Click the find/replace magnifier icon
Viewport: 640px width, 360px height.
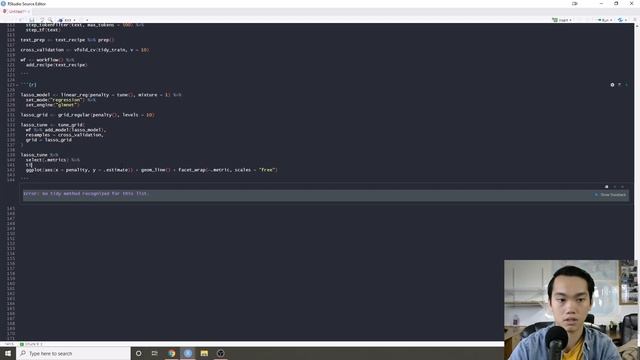pos(50,20)
